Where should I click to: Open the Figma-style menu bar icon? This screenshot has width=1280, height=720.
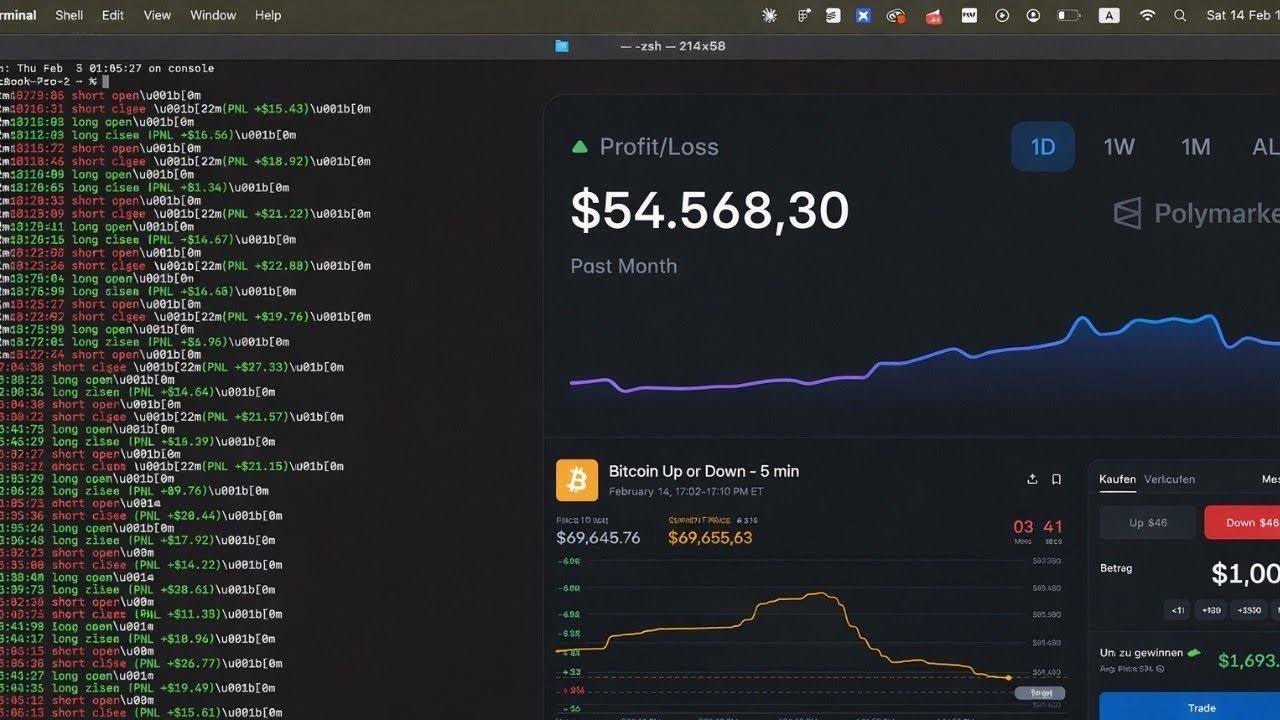coord(803,15)
